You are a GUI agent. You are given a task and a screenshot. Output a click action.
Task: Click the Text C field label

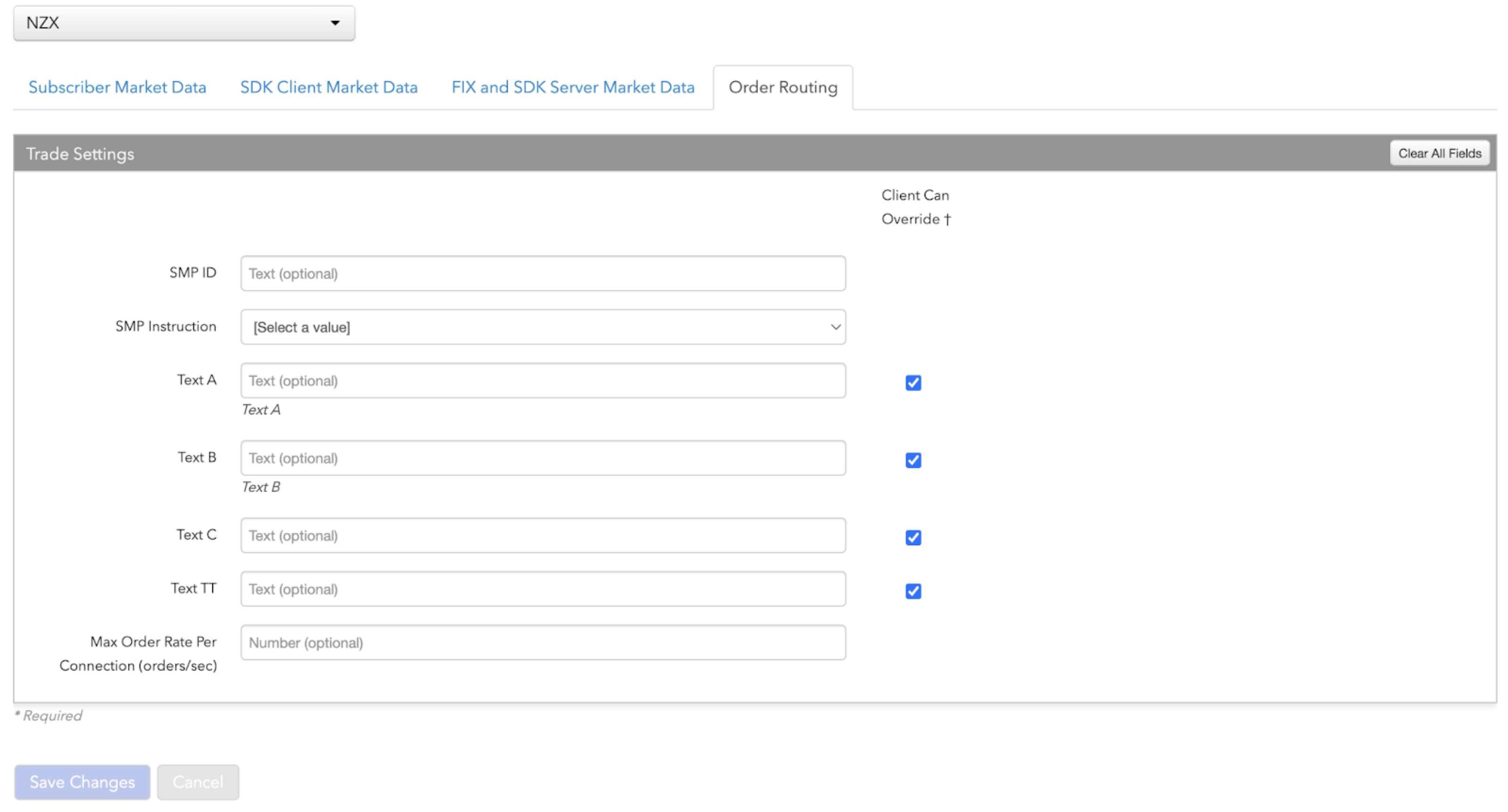(196, 535)
